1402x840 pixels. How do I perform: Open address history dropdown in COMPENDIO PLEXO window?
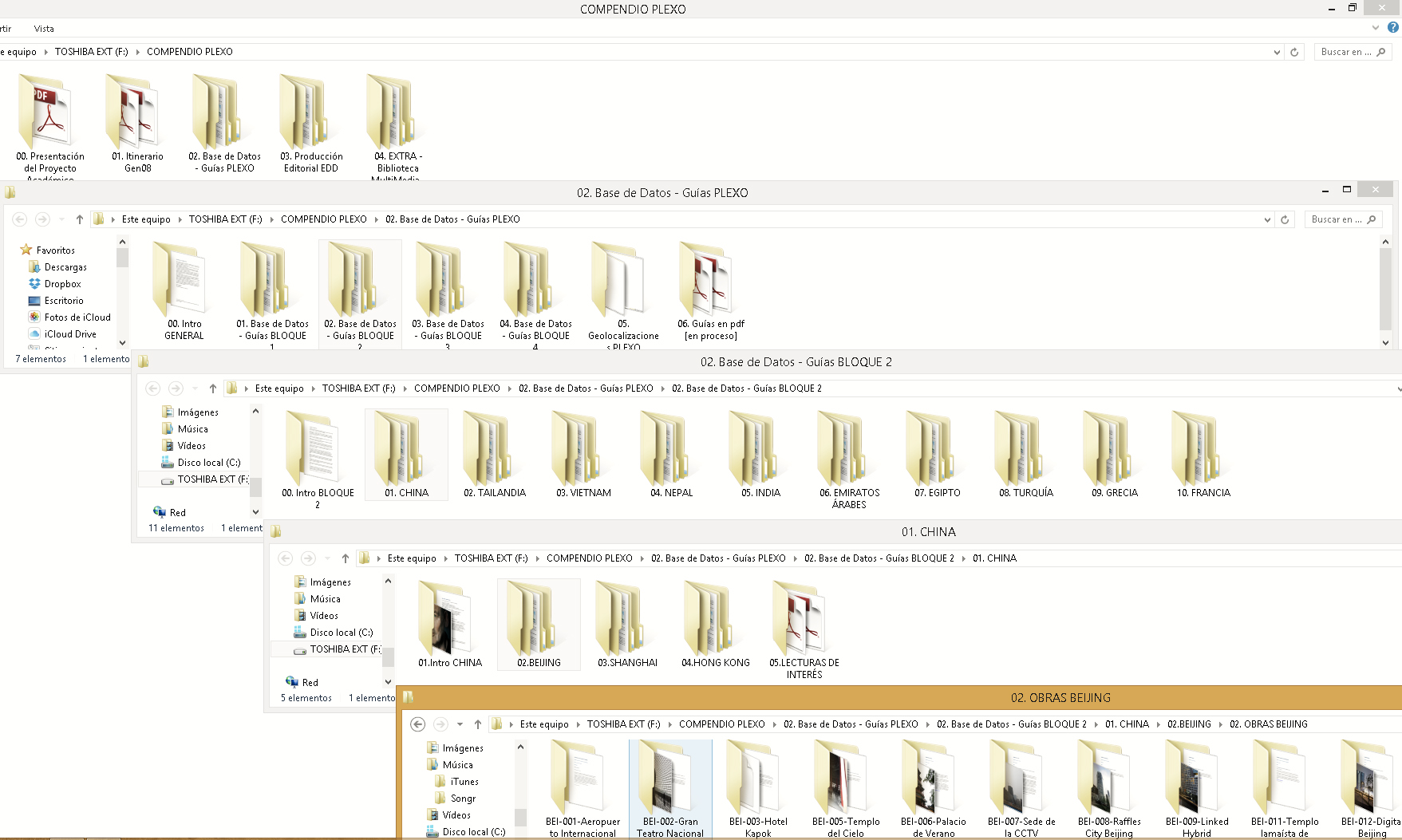point(1277,52)
